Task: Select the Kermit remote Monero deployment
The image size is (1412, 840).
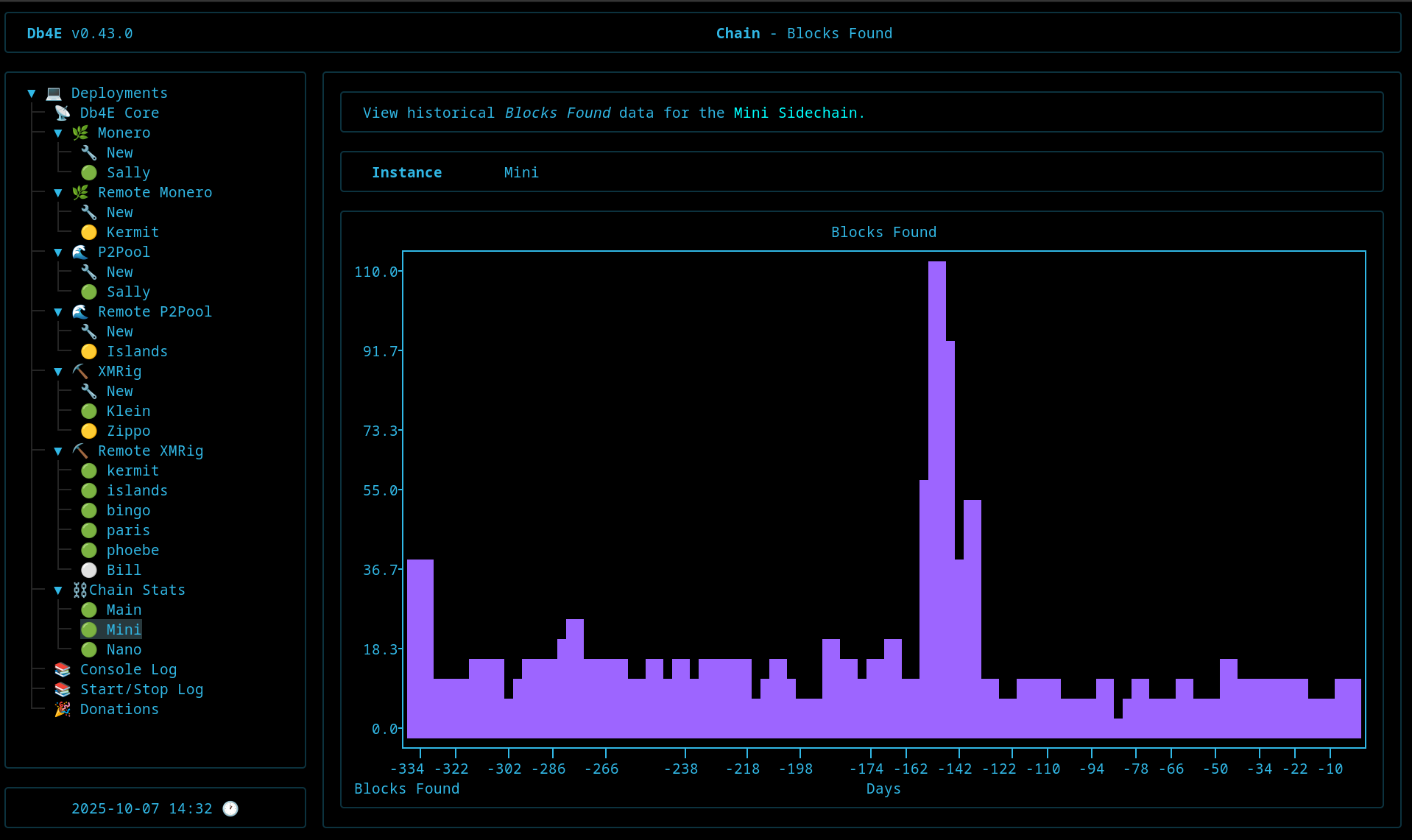Action: [133, 232]
